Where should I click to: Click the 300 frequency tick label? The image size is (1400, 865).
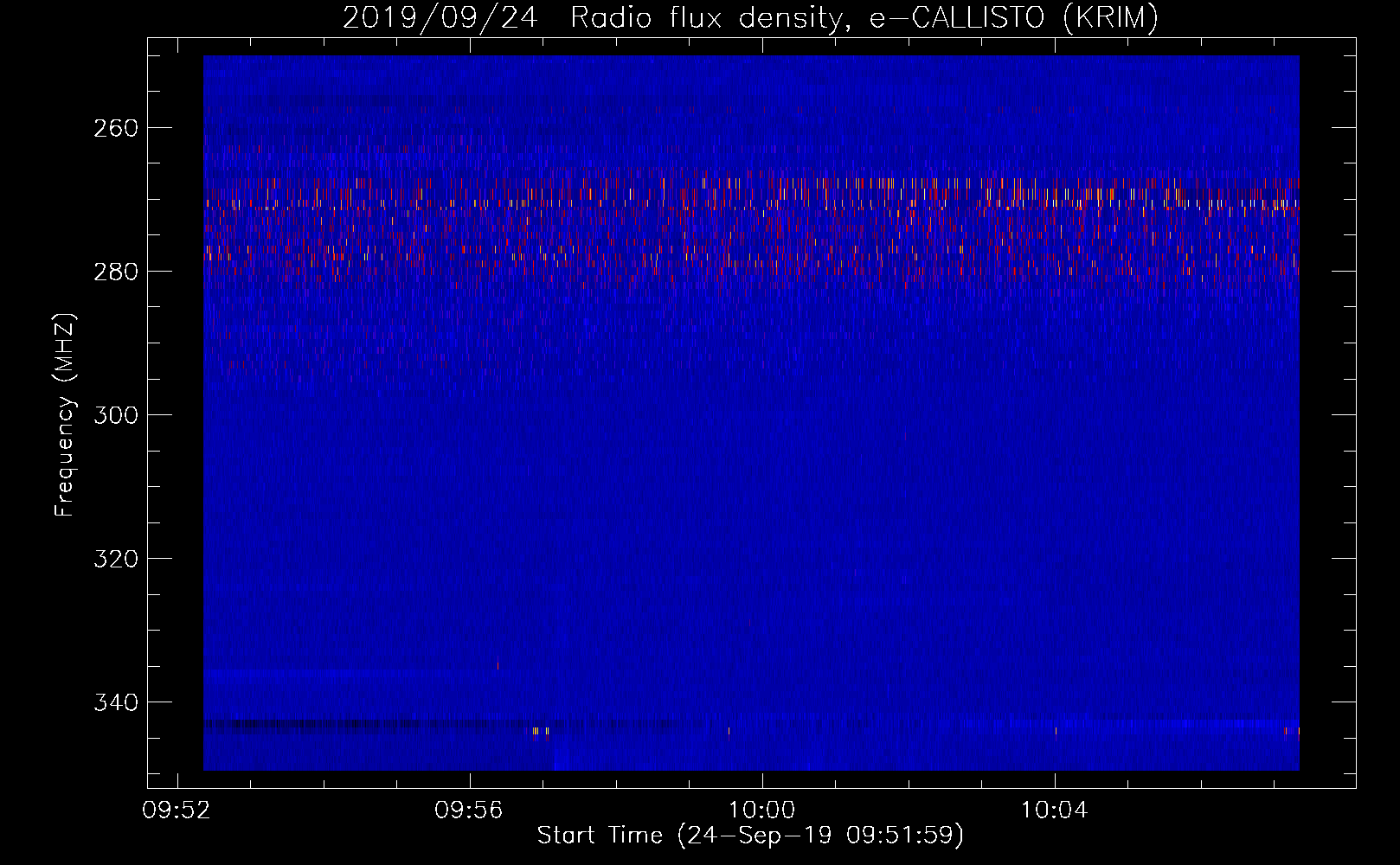coord(116,415)
